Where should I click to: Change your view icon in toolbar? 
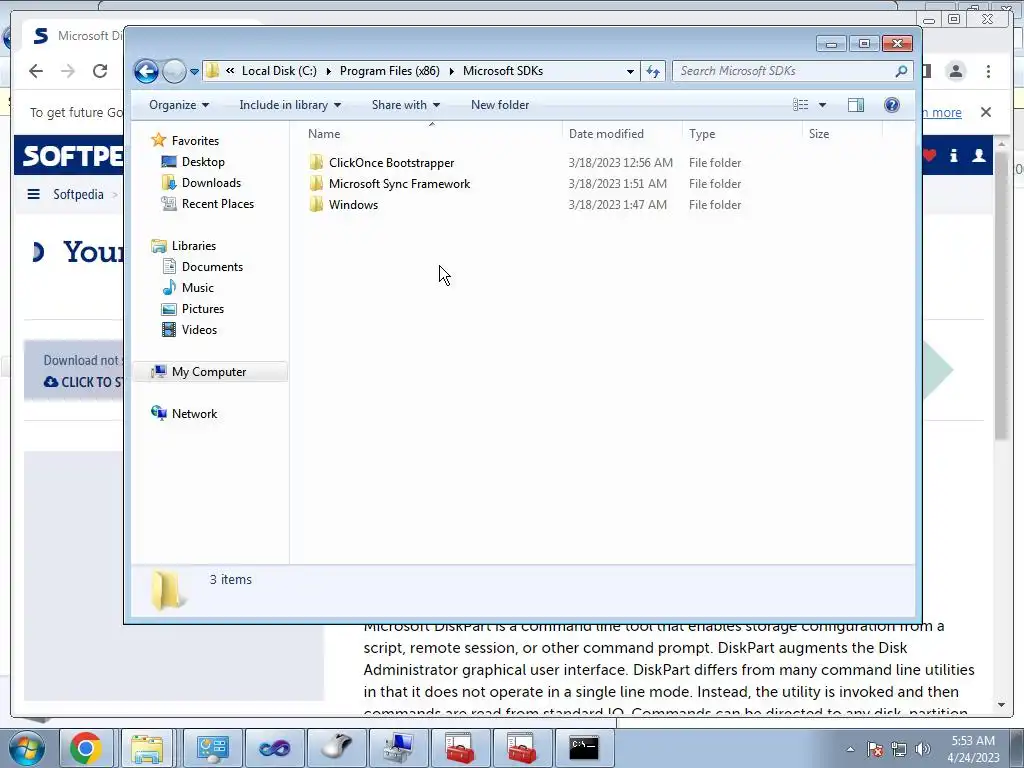801,105
